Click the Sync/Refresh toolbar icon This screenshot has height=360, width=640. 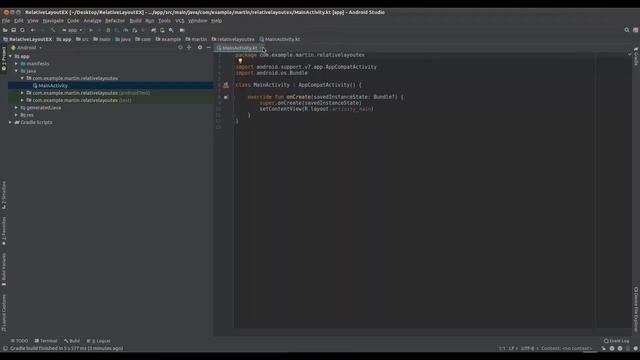[22, 30]
